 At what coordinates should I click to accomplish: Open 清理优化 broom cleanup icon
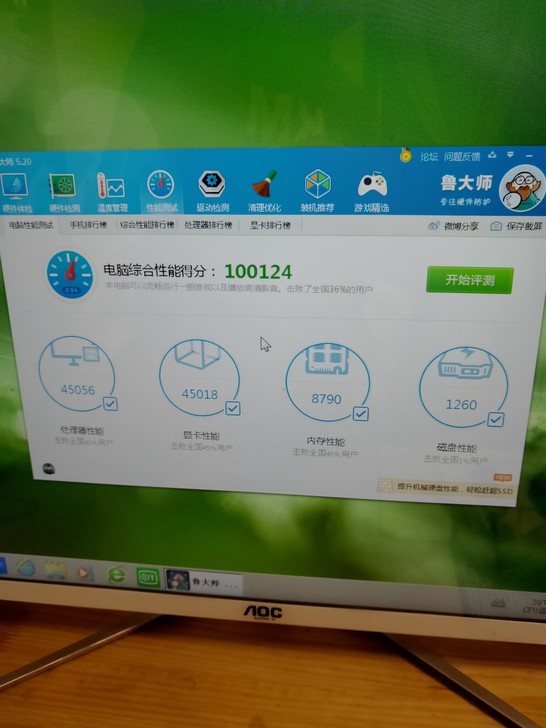click(x=264, y=191)
